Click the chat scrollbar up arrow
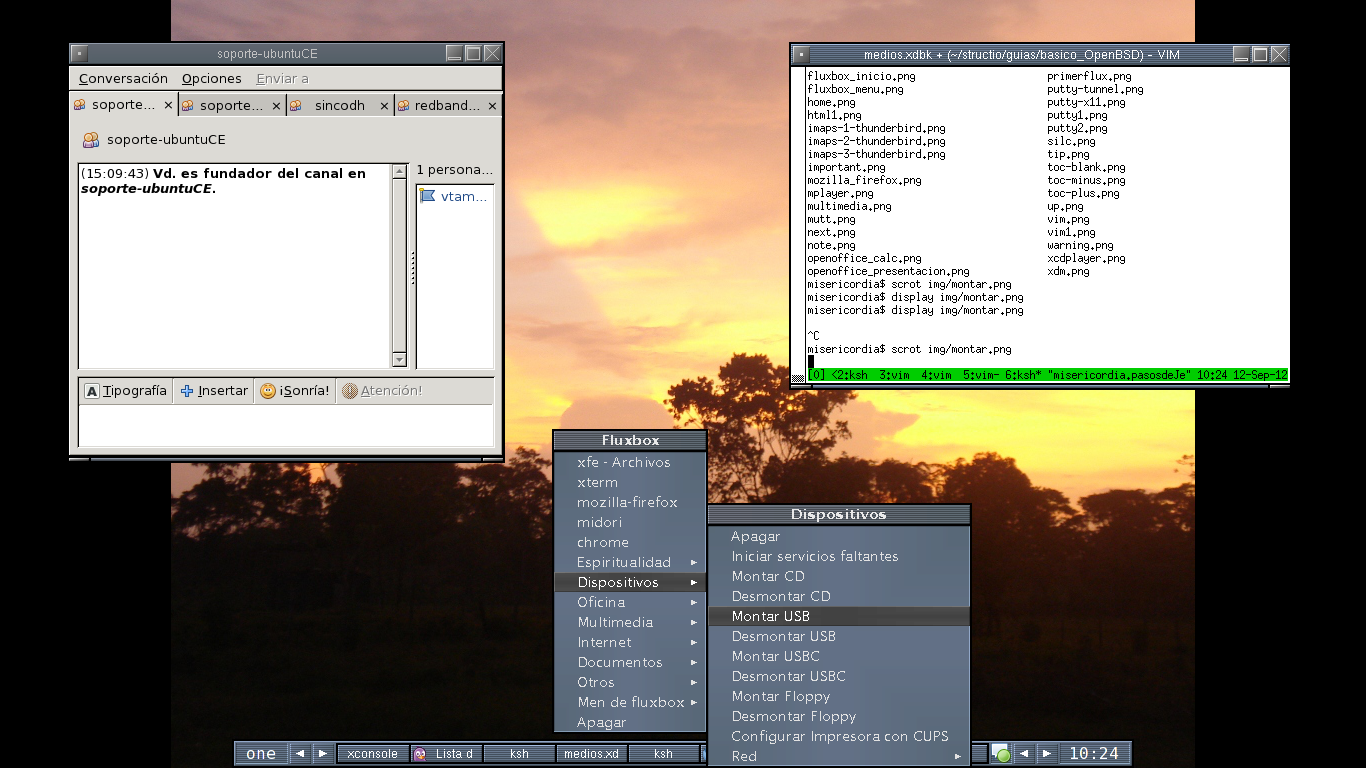Screen dimensions: 1366x768 (400, 172)
